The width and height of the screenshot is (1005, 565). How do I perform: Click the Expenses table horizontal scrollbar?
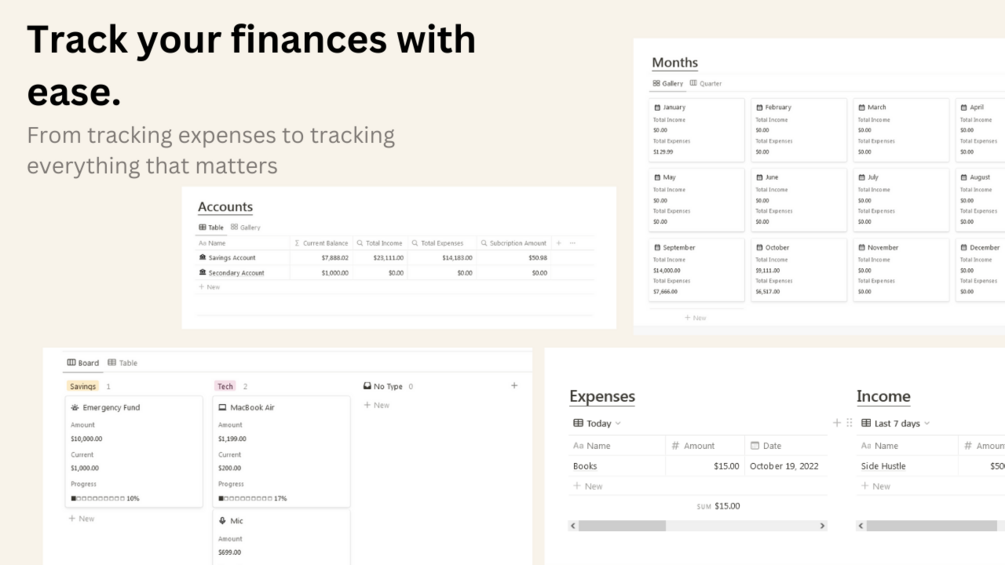621,525
